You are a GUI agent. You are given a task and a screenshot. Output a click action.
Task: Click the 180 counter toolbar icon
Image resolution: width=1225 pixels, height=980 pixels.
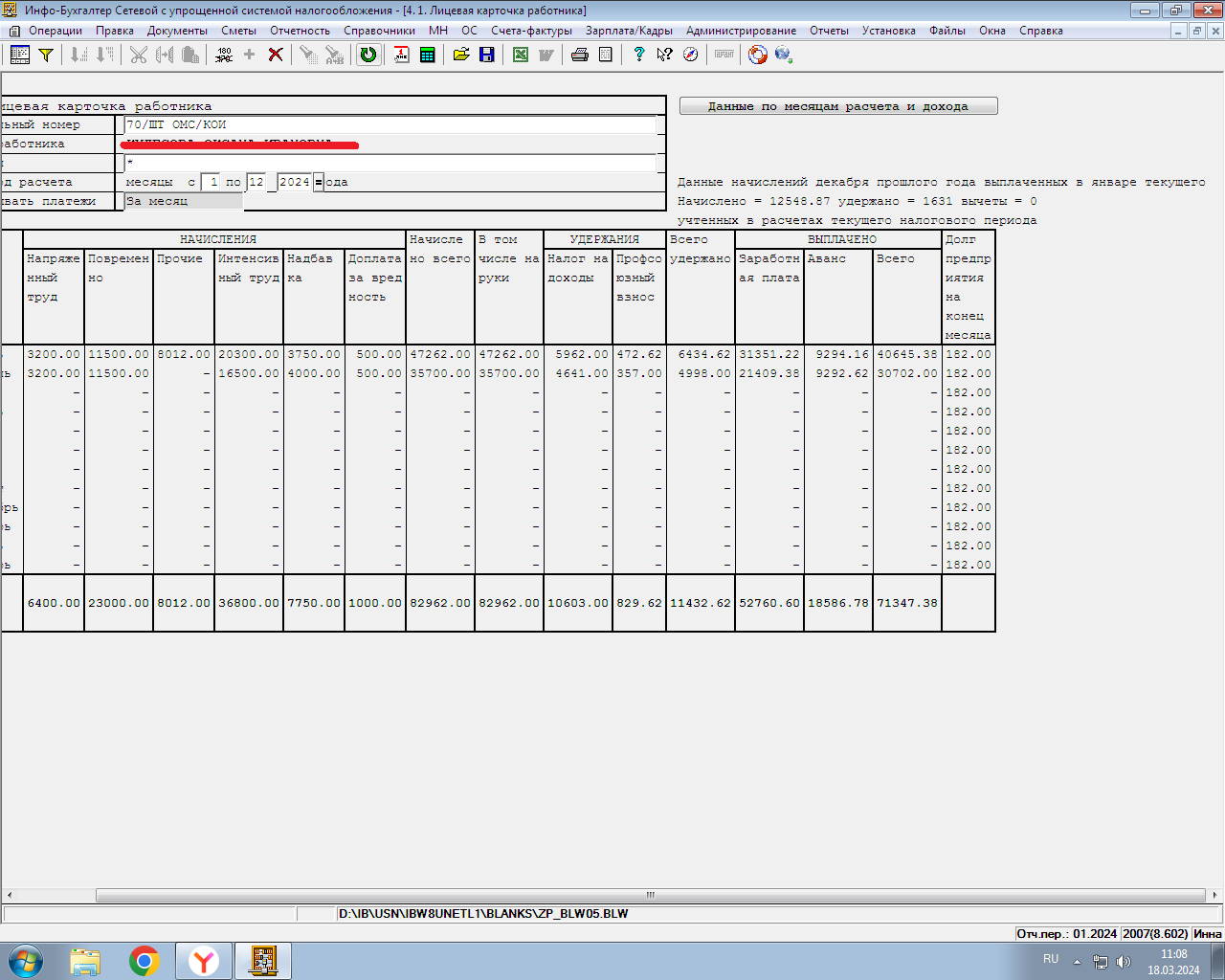click(224, 55)
